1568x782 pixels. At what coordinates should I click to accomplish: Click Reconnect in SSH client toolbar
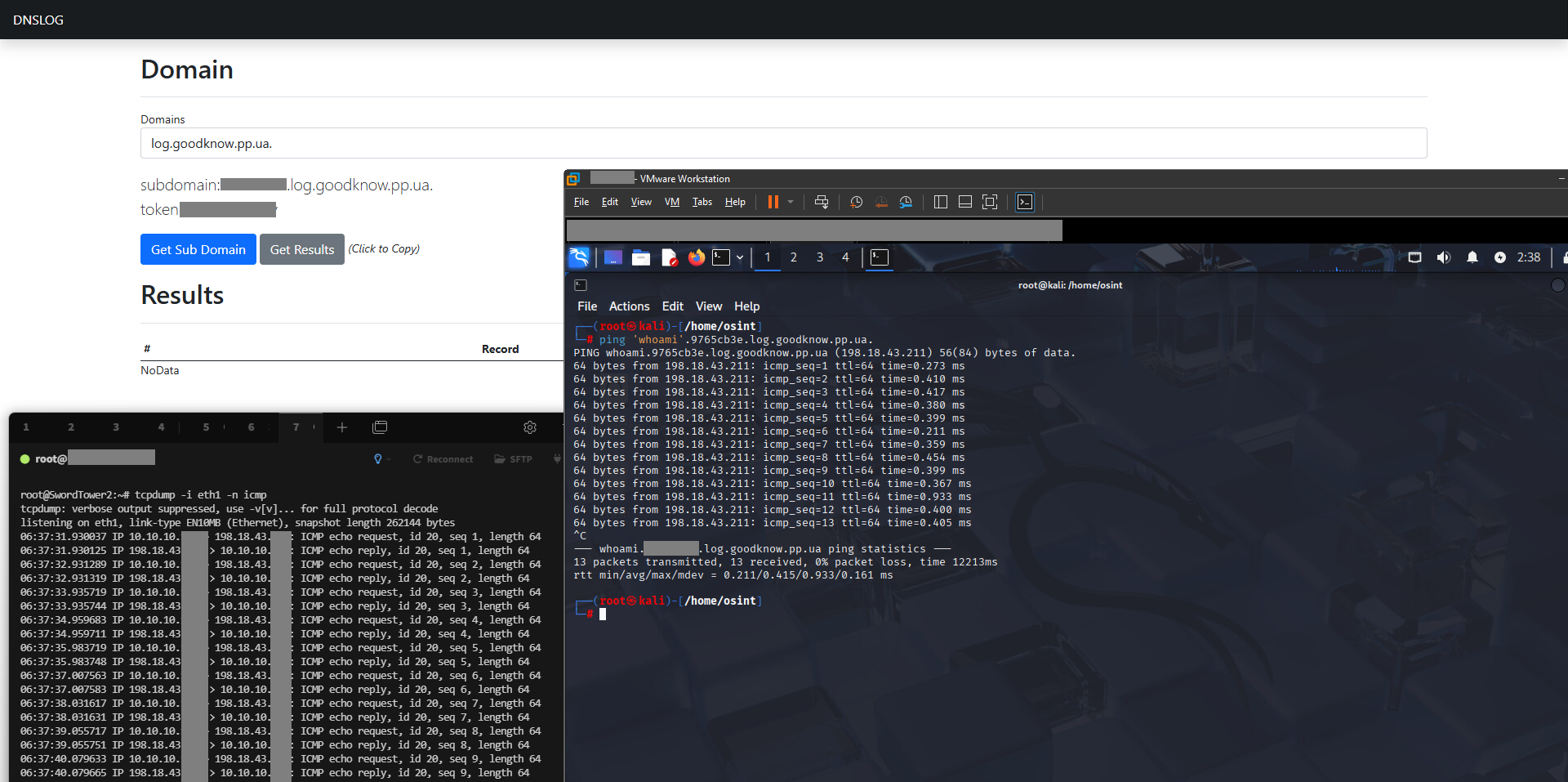pos(443,459)
